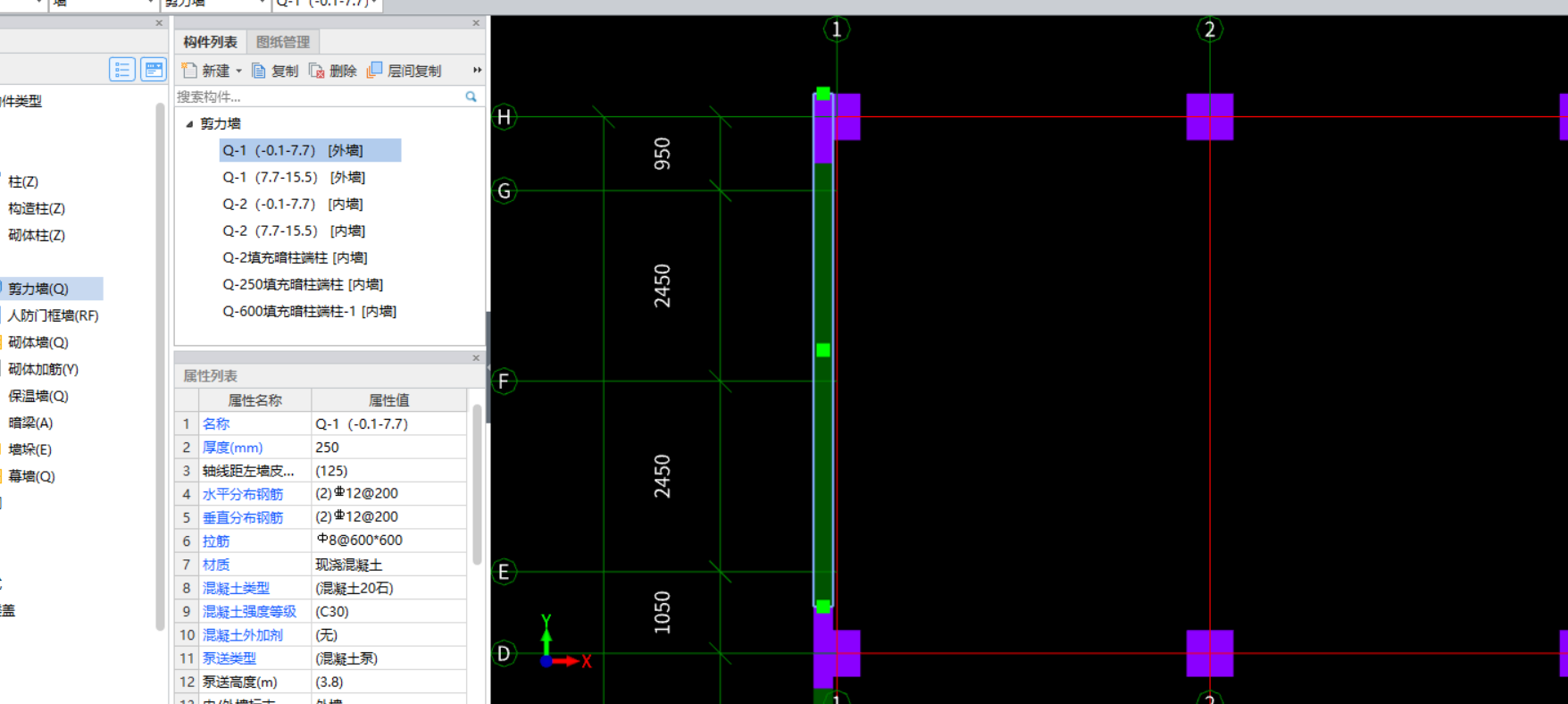Click the 混凝土强度等级 property name link
Image resolution: width=1568 pixels, height=704 pixels.
coord(249,611)
